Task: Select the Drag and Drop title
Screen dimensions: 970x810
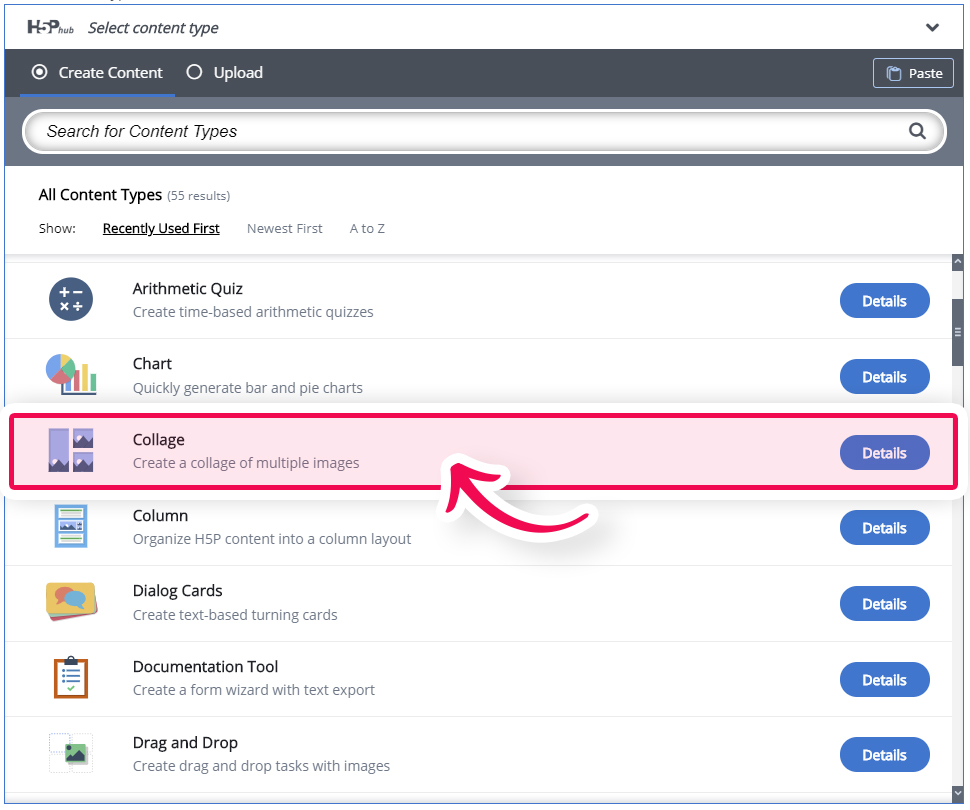Action: coord(185,743)
